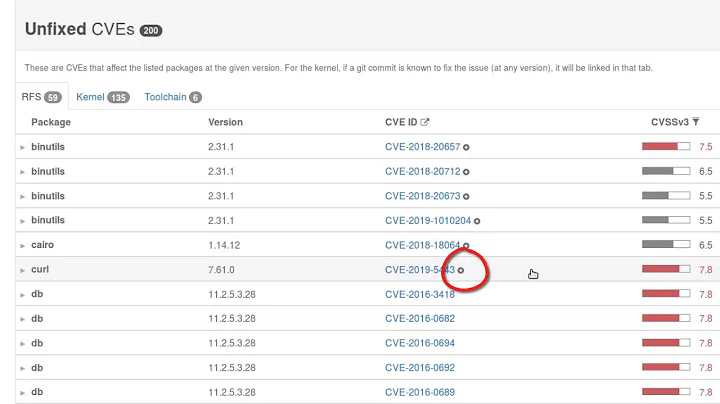Viewport: 720px width, 404px height.
Task: Switch to the Kernel tab
Action: pyautogui.click(x=103, y=97)
